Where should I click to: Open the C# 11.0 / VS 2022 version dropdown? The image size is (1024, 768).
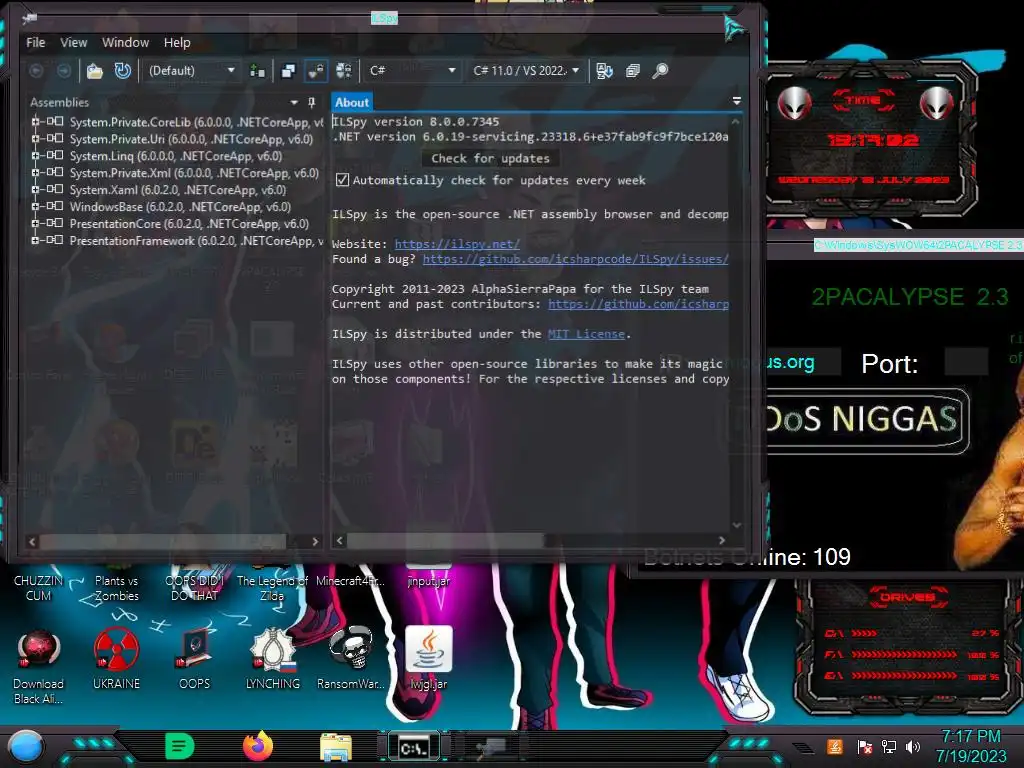coord(526,71)
